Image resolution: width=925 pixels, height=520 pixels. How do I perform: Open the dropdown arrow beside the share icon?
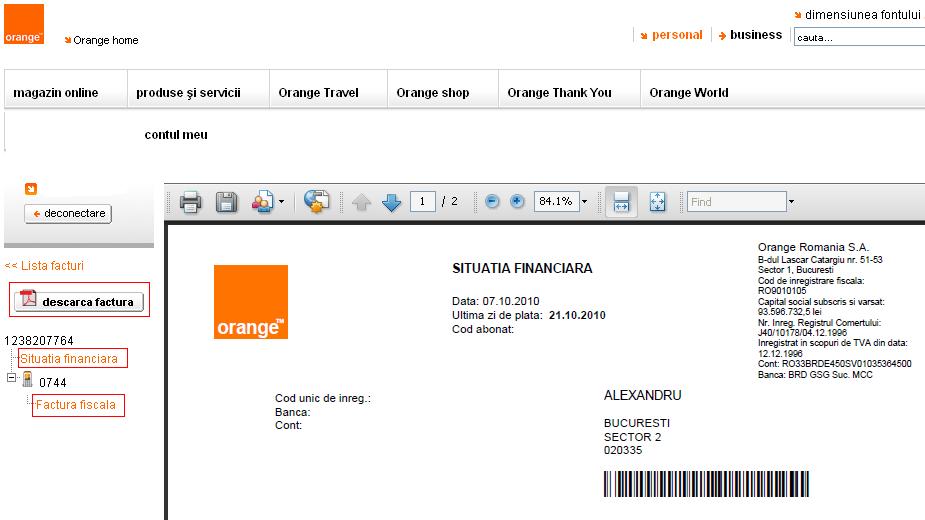point(281,202)
